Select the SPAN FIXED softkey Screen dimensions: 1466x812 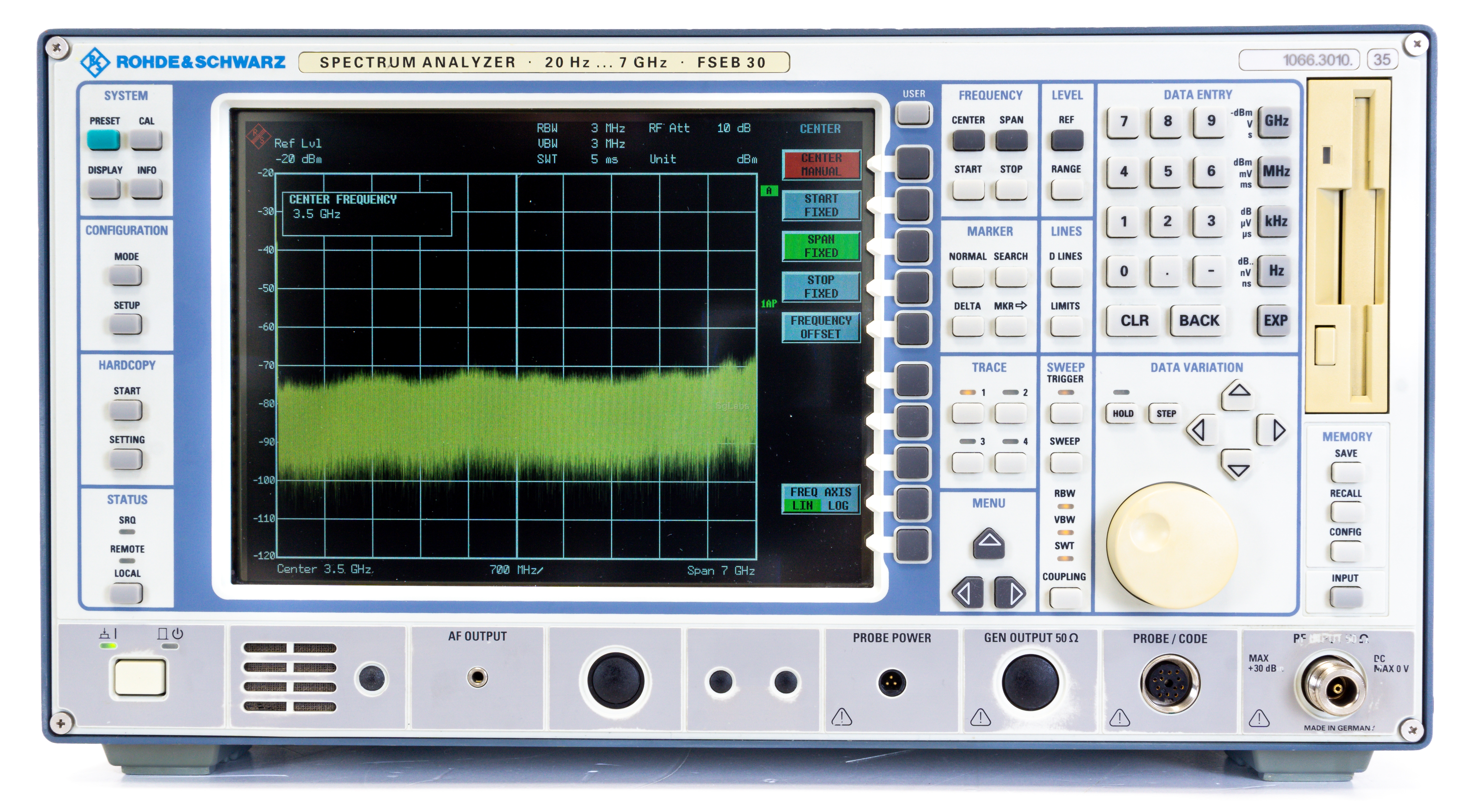[x=821, y=246]
